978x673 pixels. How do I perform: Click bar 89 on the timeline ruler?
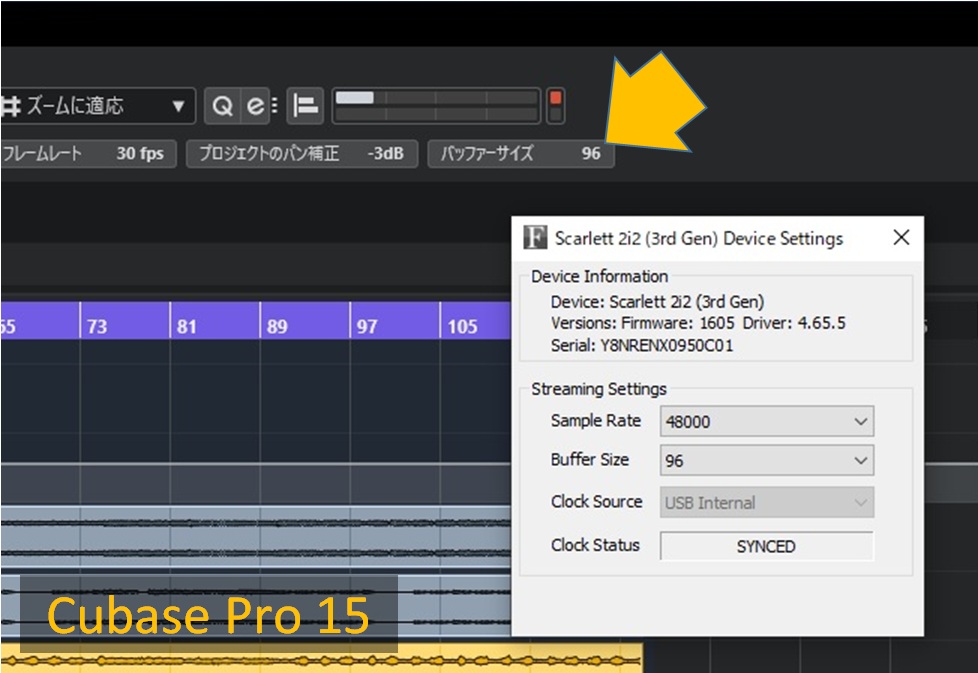(277, 326)
